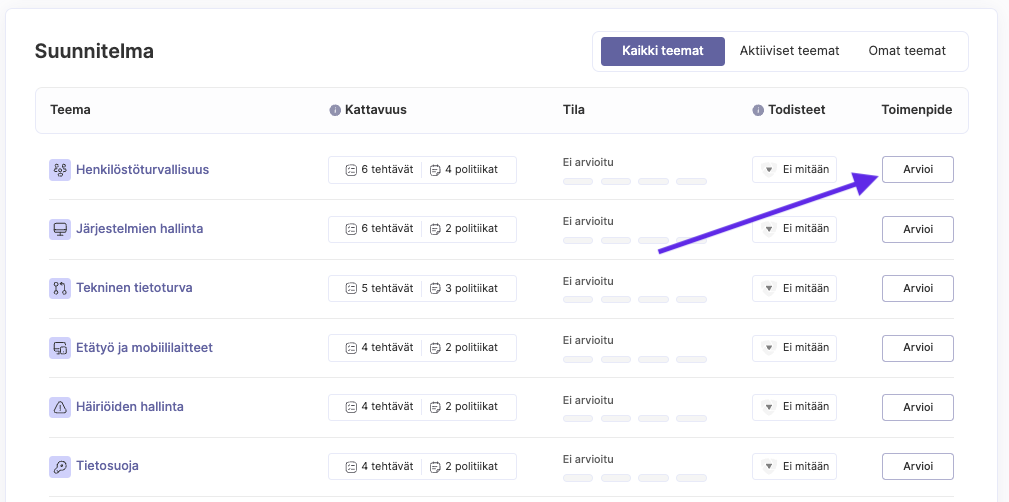Click the Suunnitelma heading
Image resolution: width=1009 pixels, height=502 pixels.
click(94, 51)
